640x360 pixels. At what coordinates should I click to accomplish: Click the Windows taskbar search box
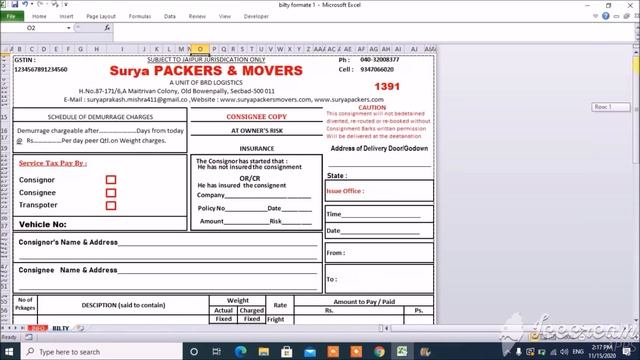101,352
